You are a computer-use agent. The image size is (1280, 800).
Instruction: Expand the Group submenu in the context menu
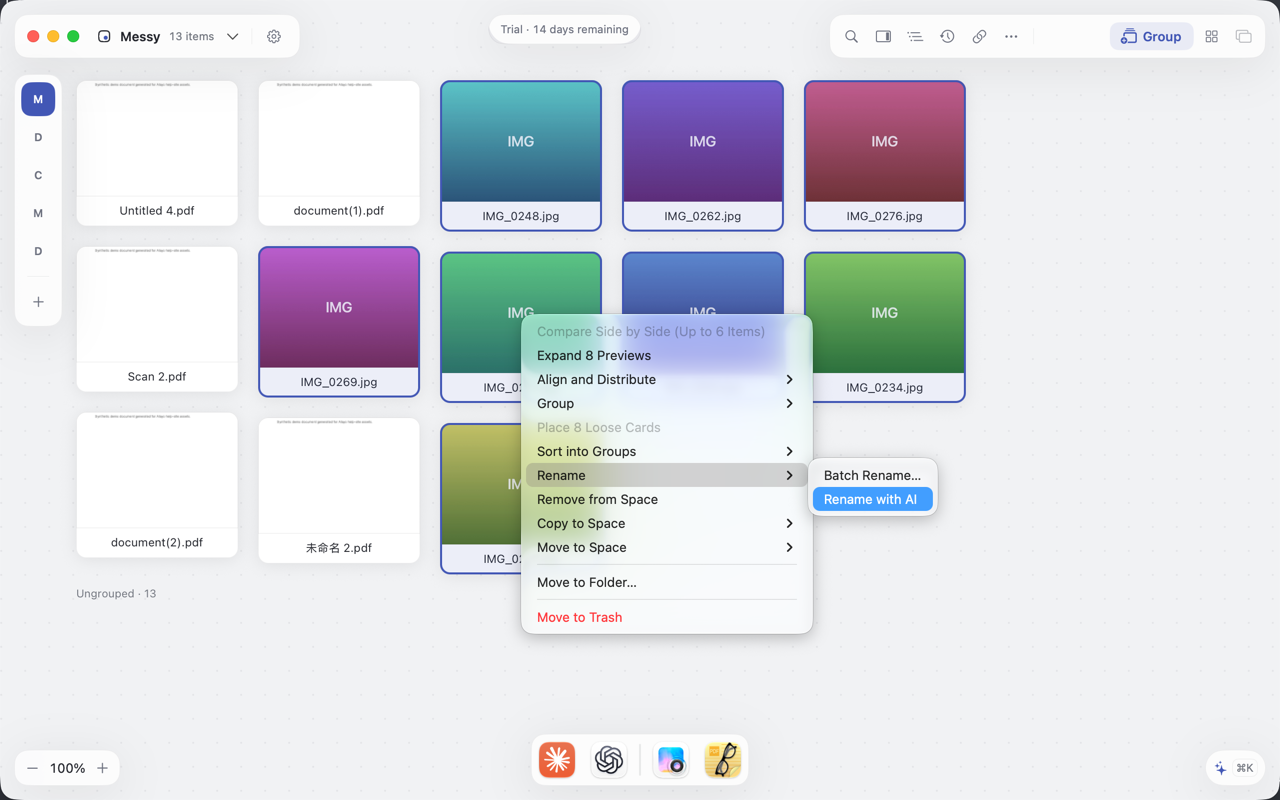[x=666, y=403]
